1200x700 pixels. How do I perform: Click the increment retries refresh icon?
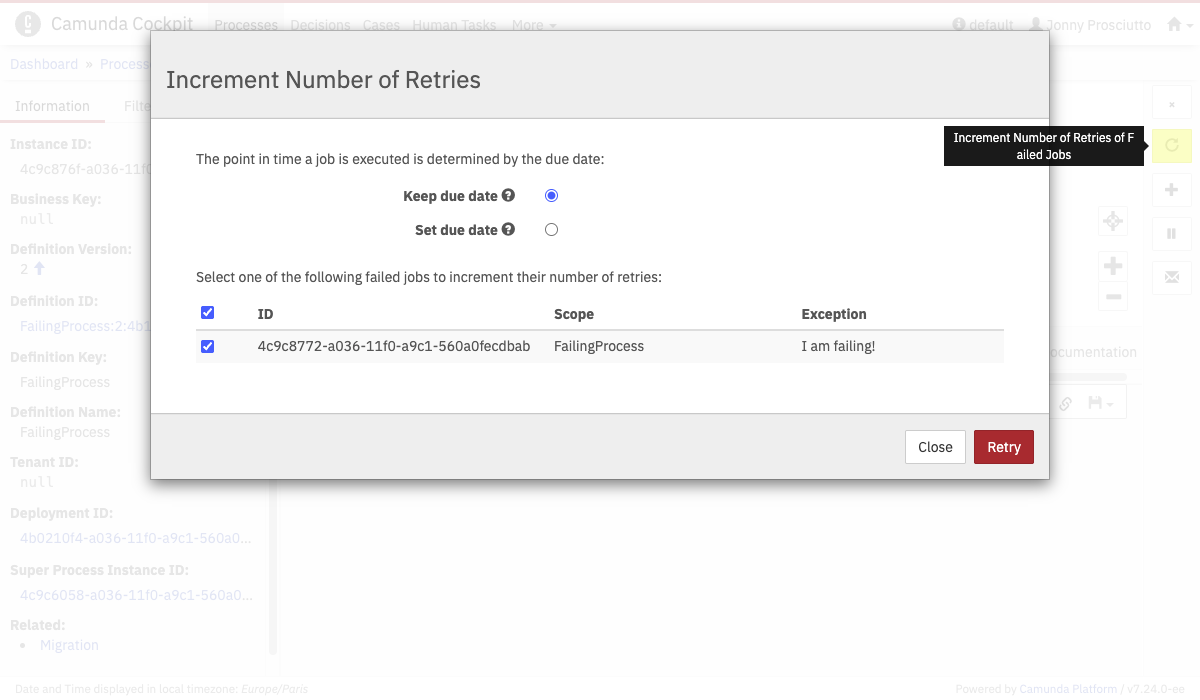pos(1172,146)
